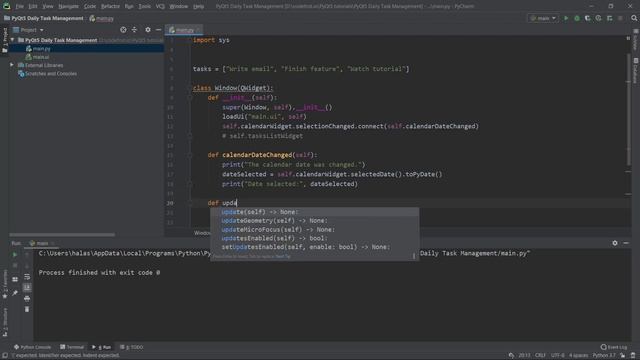Open the Event Log
This screenshot has height=360, width=640.
click(x=614, y=347)
